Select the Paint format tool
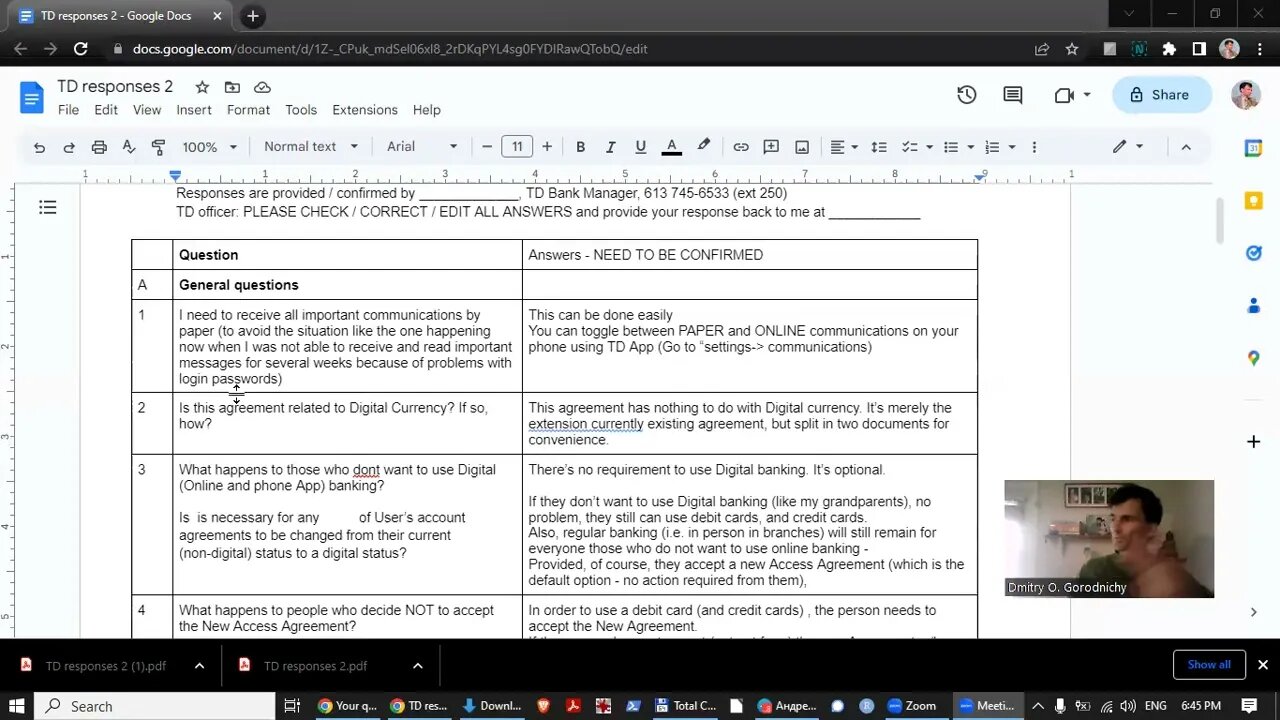 pyautogui.click(x=158, y=147)
